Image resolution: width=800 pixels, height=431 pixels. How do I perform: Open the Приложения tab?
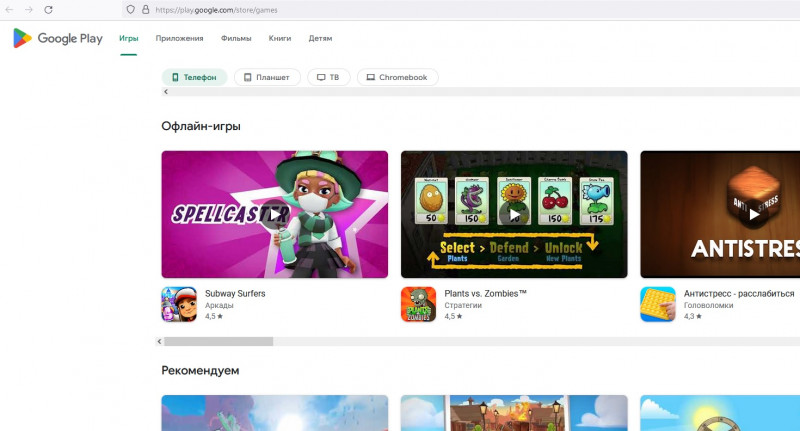tap(179, 38)
